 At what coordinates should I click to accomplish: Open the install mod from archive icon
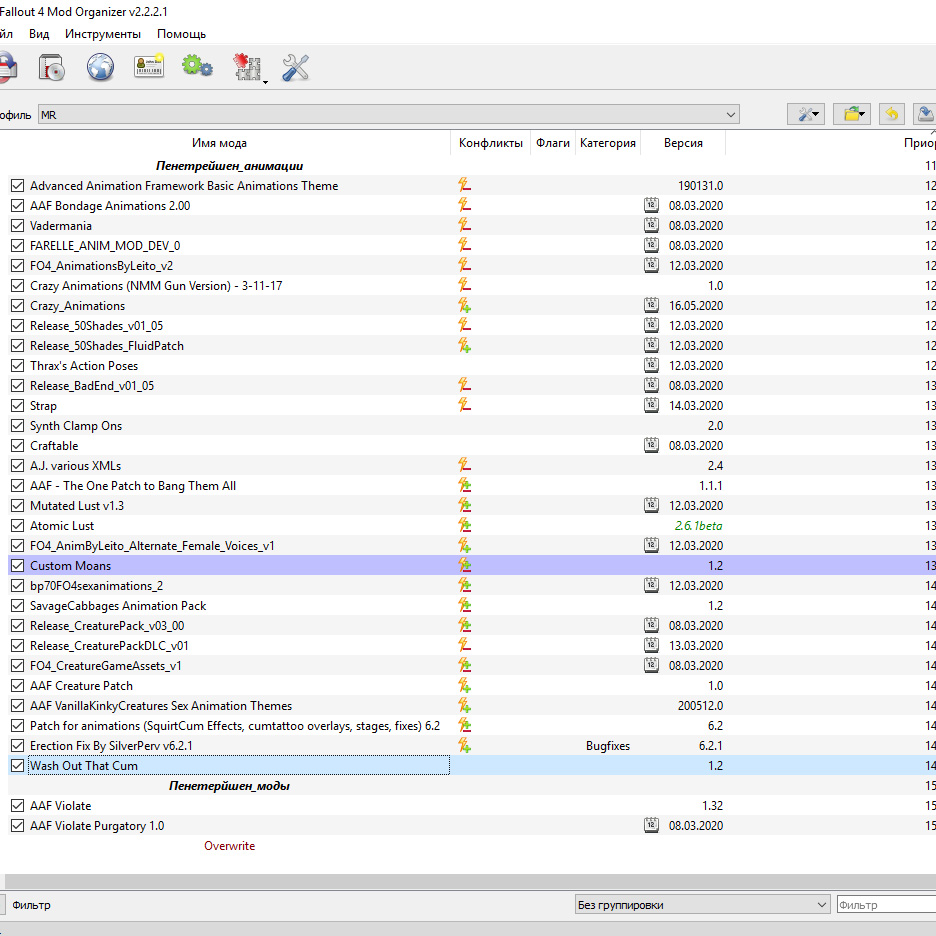pyautogui.click(x=51, y=67)
